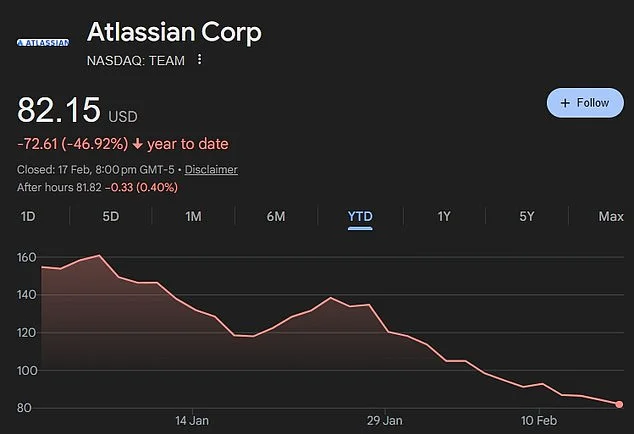
Task: Switch to the 1D range tab
Action: [x=28, y=216]
